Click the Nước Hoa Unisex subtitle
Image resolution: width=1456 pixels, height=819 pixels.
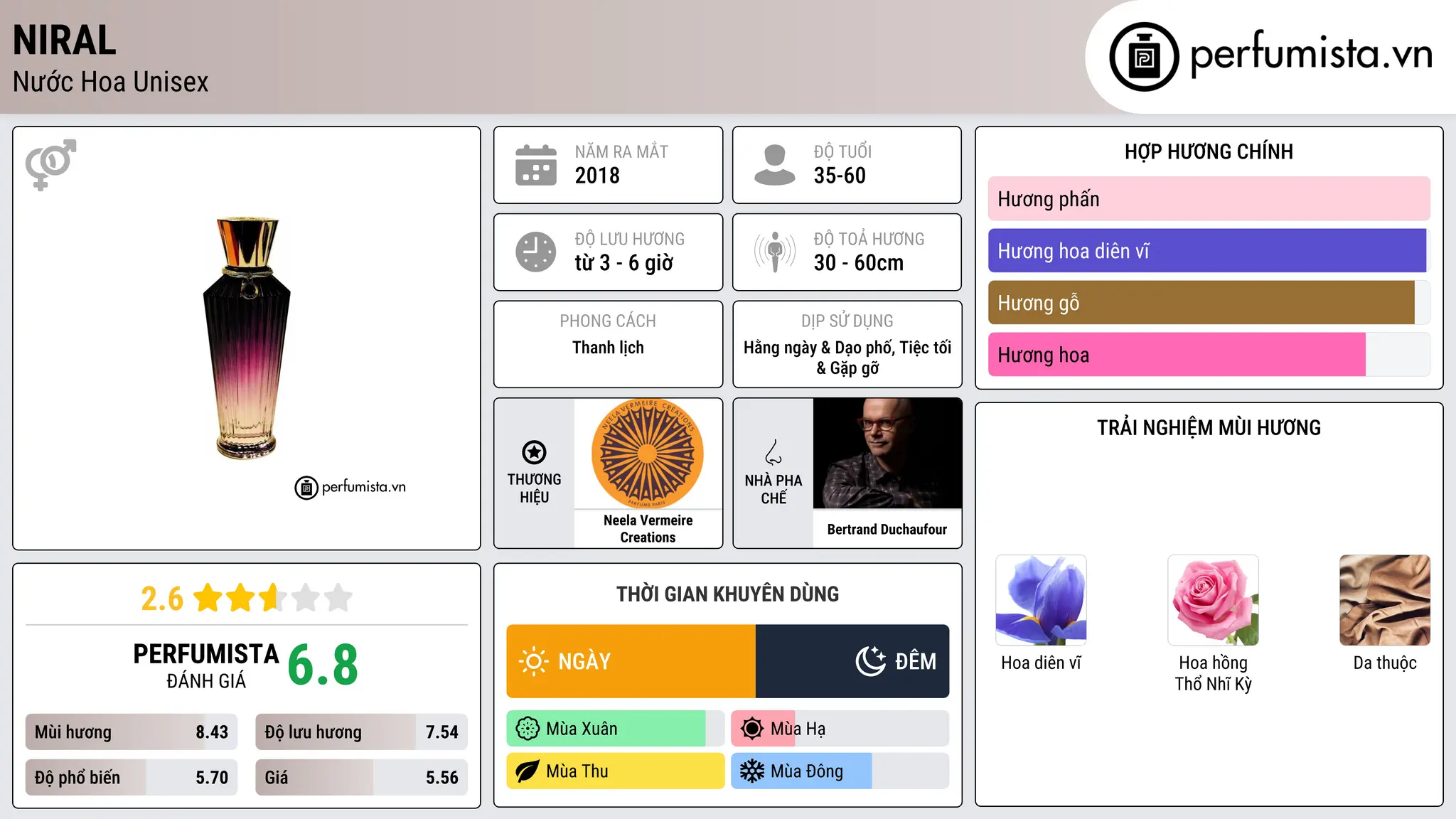[x=111, y=82]
